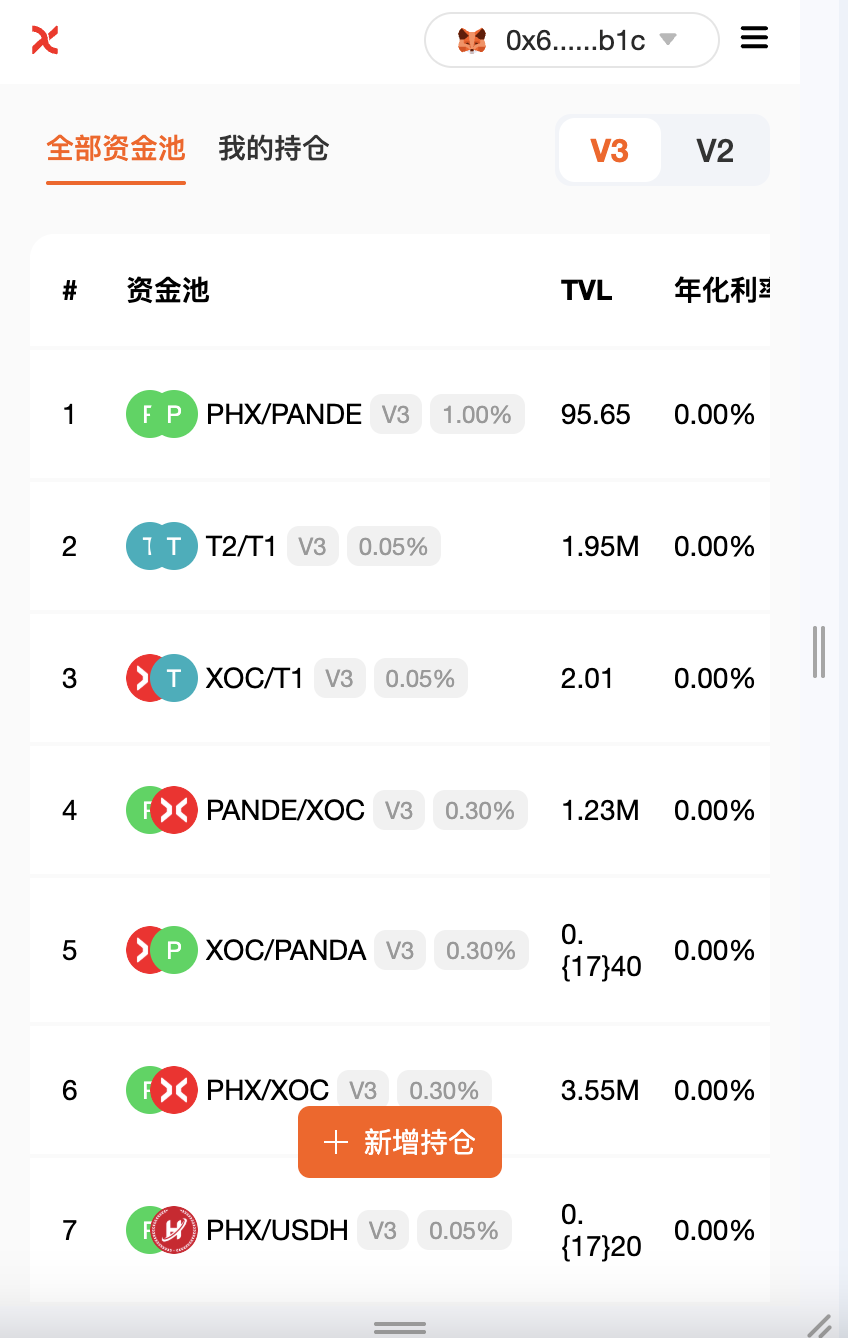Switch to V3 pool version

[610, 150]
